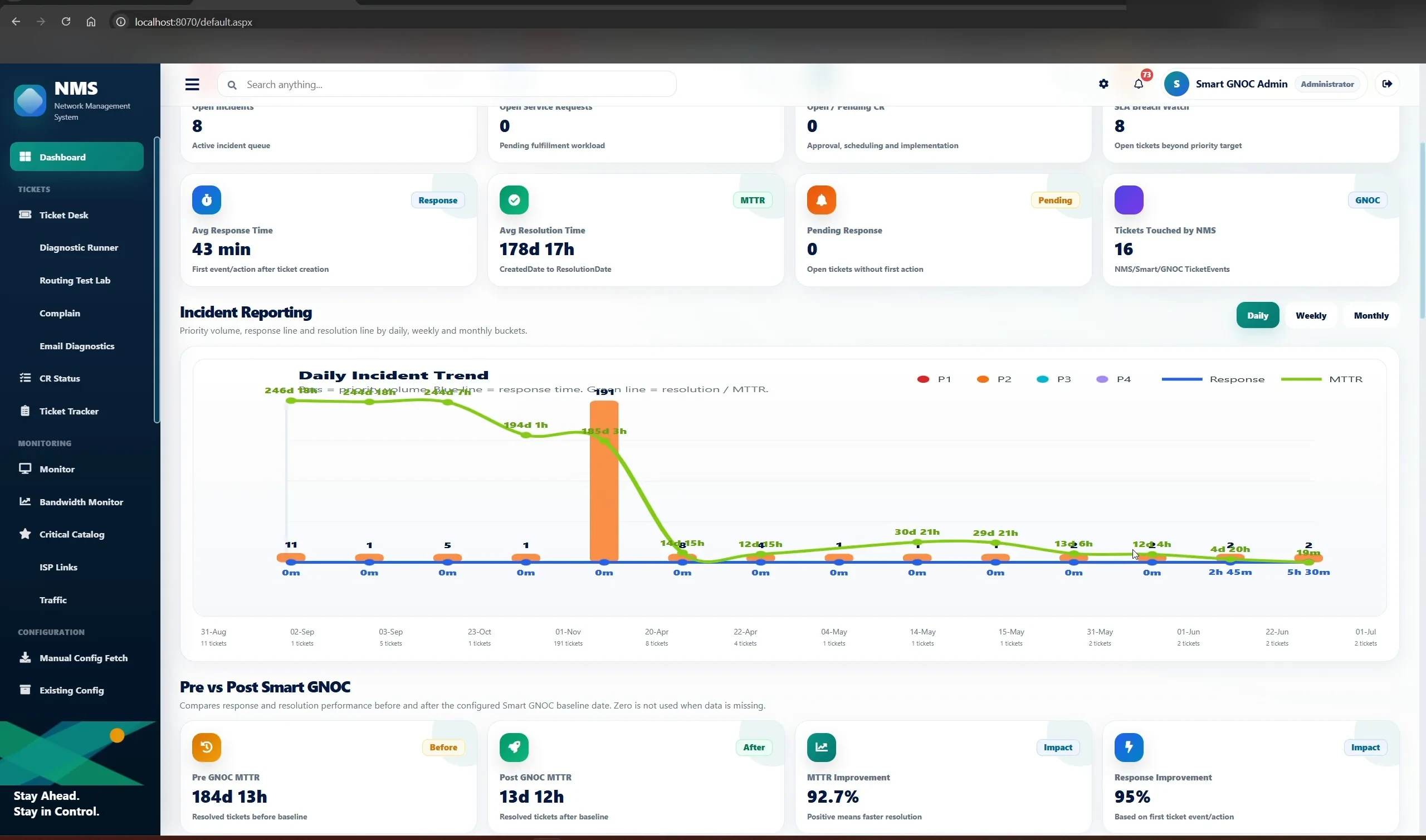Click the Administrator role badge
The width and height of the screenshot is (1426, 840).
pyautogui.click(x=1327, y=84)
